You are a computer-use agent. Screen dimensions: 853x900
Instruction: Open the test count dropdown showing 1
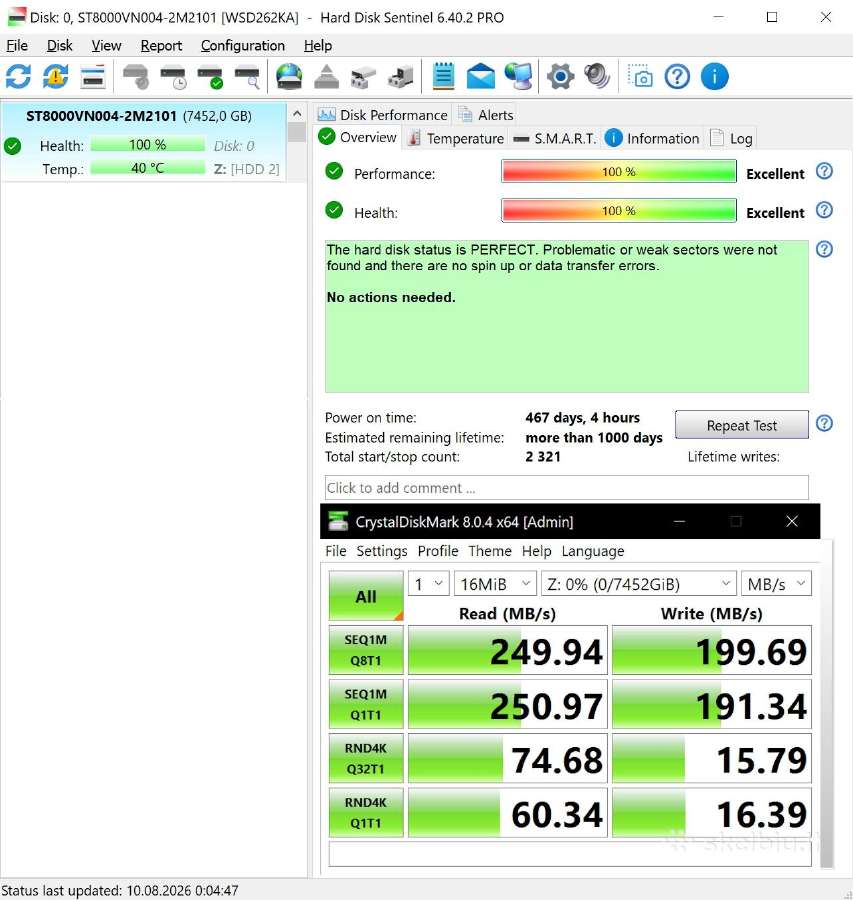429,584
